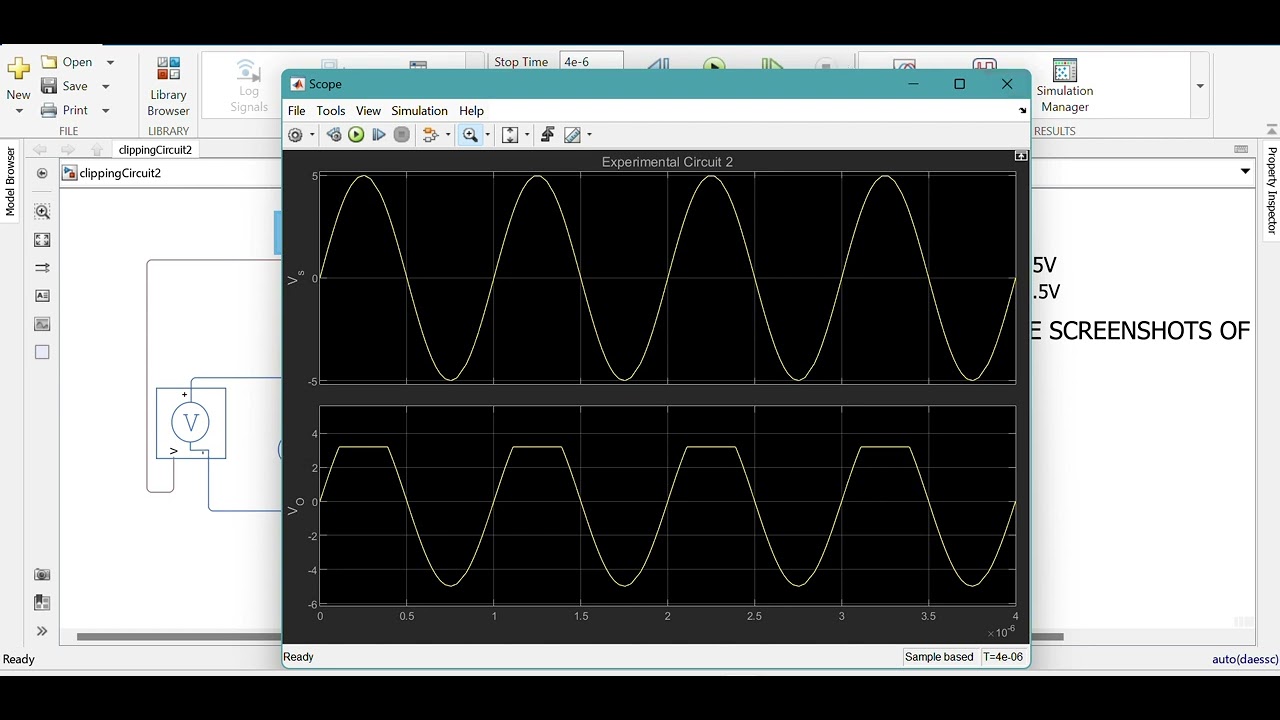Click the scale Y-axis limits icon
This screenshot has height=720, width=1280.
510,135
